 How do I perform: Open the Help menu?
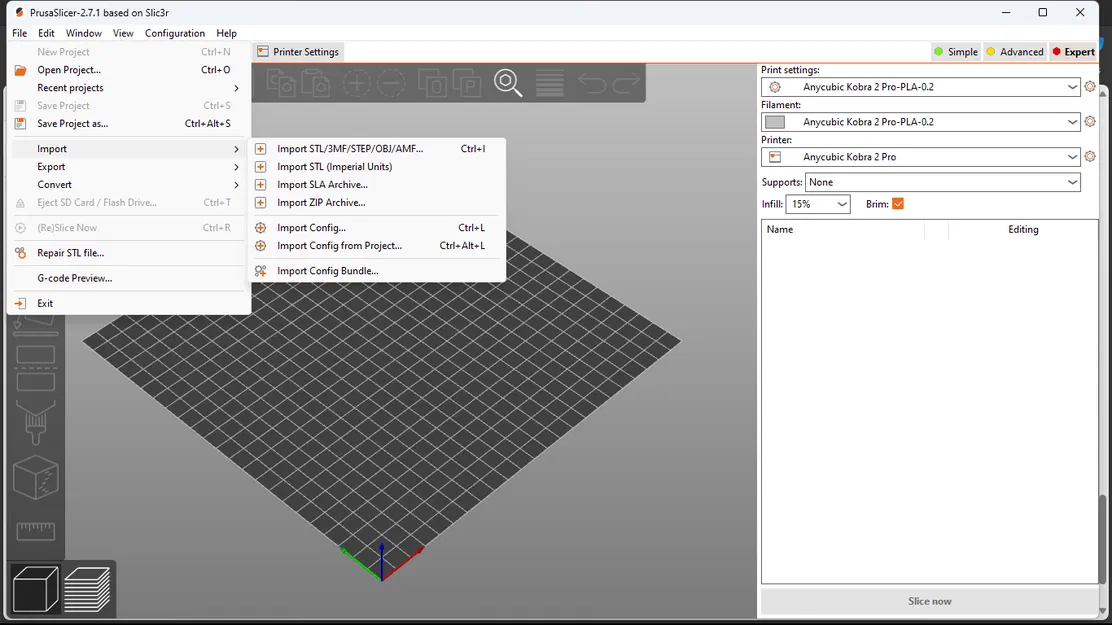pos(226,33)
